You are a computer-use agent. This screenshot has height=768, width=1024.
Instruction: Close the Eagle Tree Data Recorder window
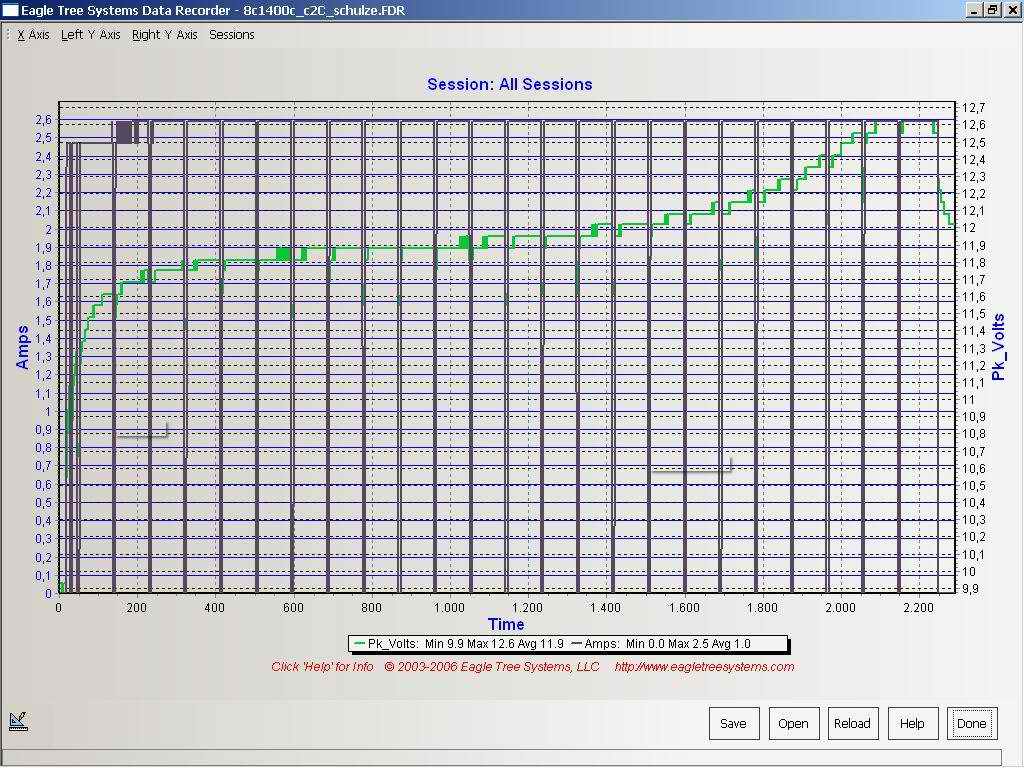coord(1010,10)
